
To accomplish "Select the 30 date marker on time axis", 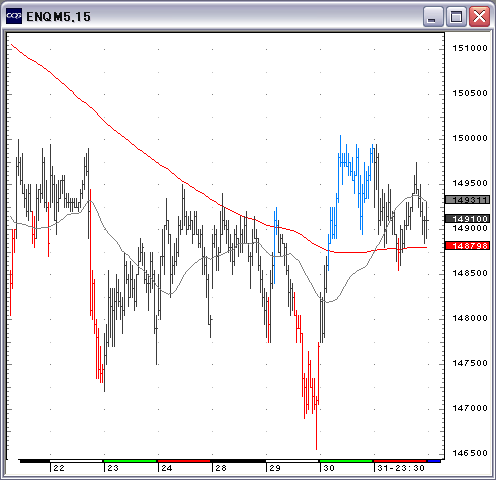I will click(x=329, y=468).
